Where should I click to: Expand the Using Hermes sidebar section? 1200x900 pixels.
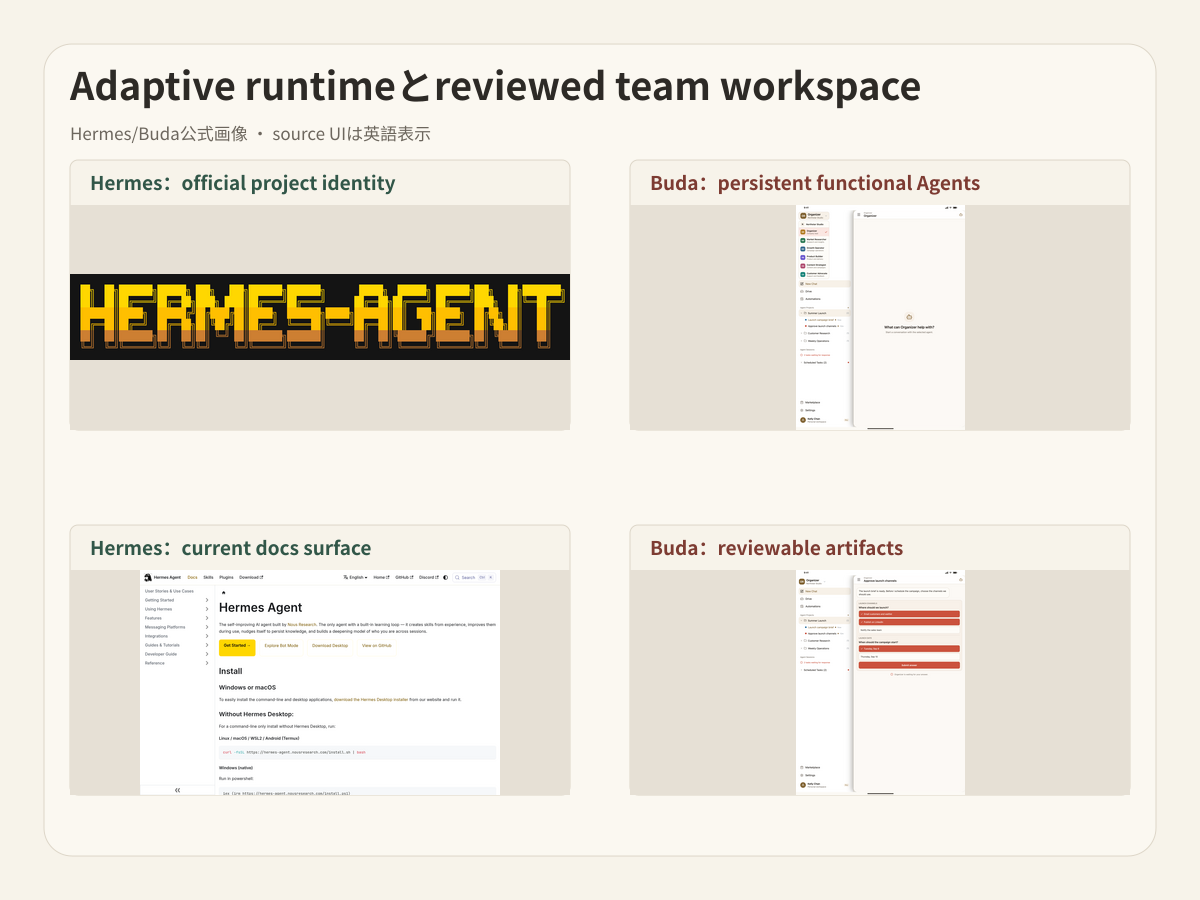[x=177, y=609]
